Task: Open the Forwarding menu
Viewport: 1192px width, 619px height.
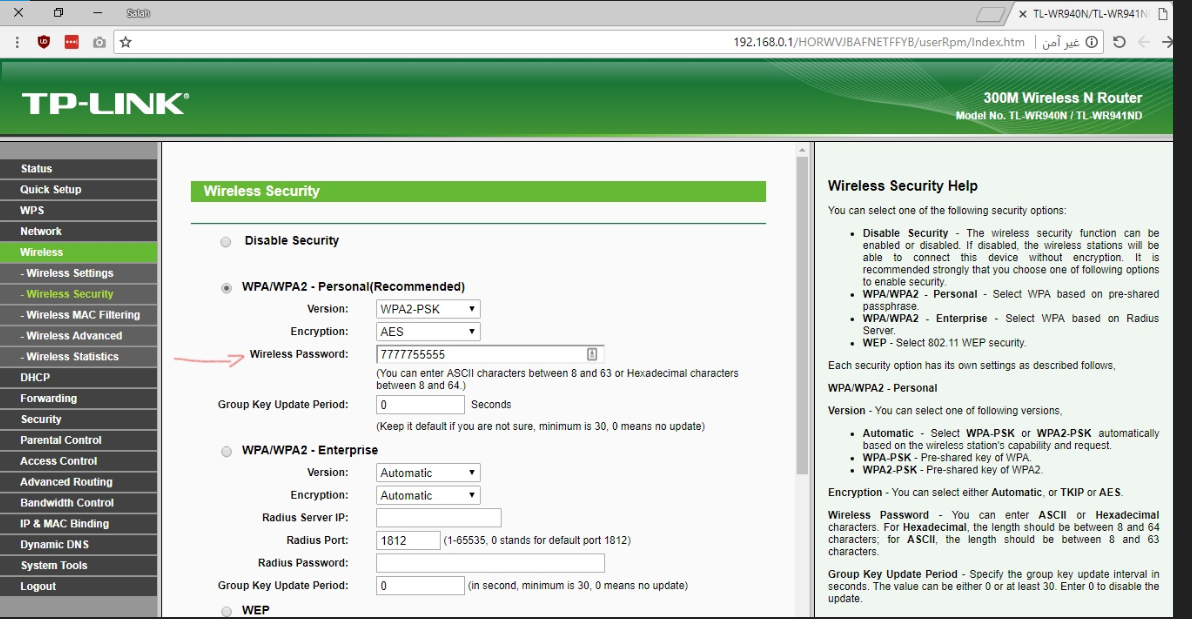Action: (78, 398)
